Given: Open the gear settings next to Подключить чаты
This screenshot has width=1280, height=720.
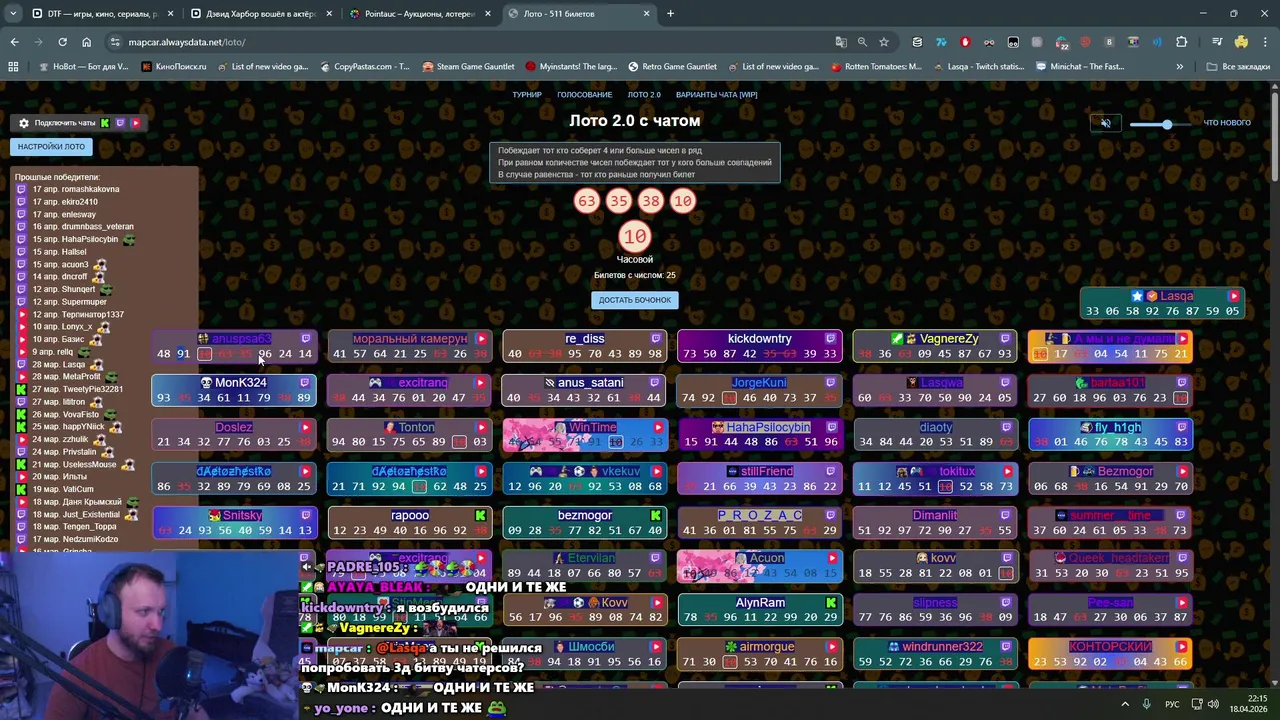Looking at the screenshot, I should point(24,123).
